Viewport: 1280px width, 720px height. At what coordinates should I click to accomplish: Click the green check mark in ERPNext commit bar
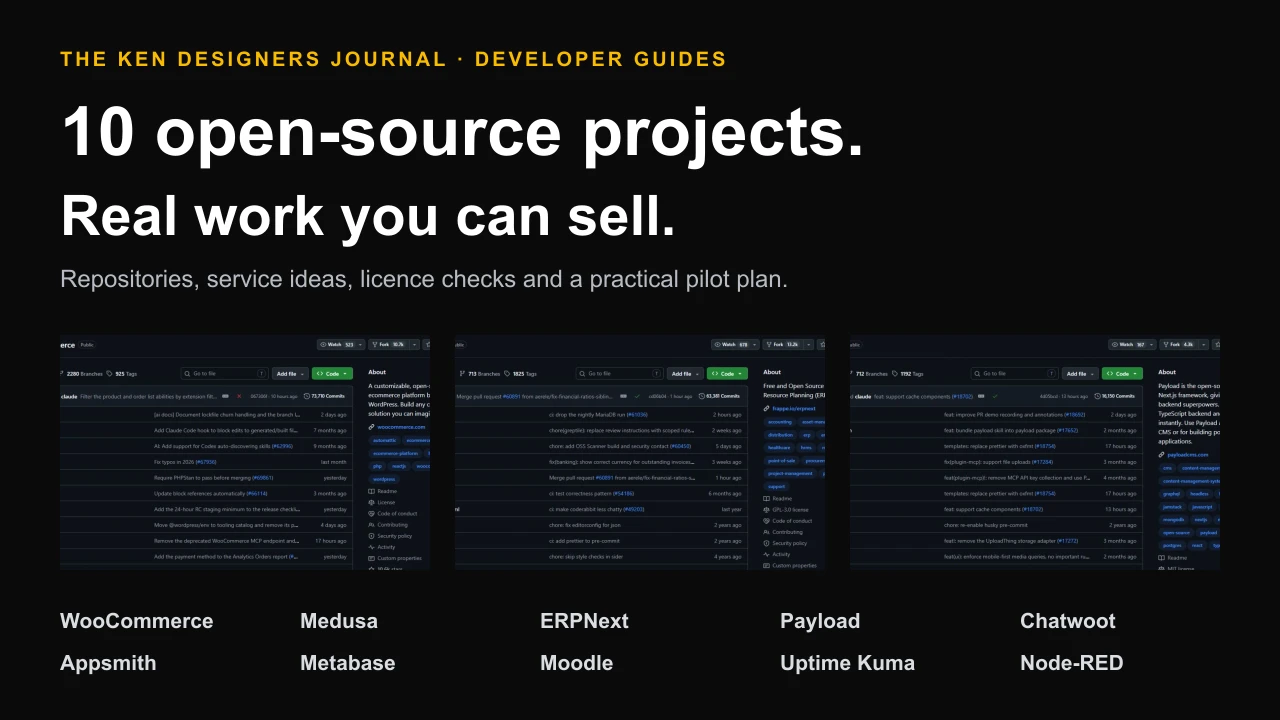tap(637, 396)
